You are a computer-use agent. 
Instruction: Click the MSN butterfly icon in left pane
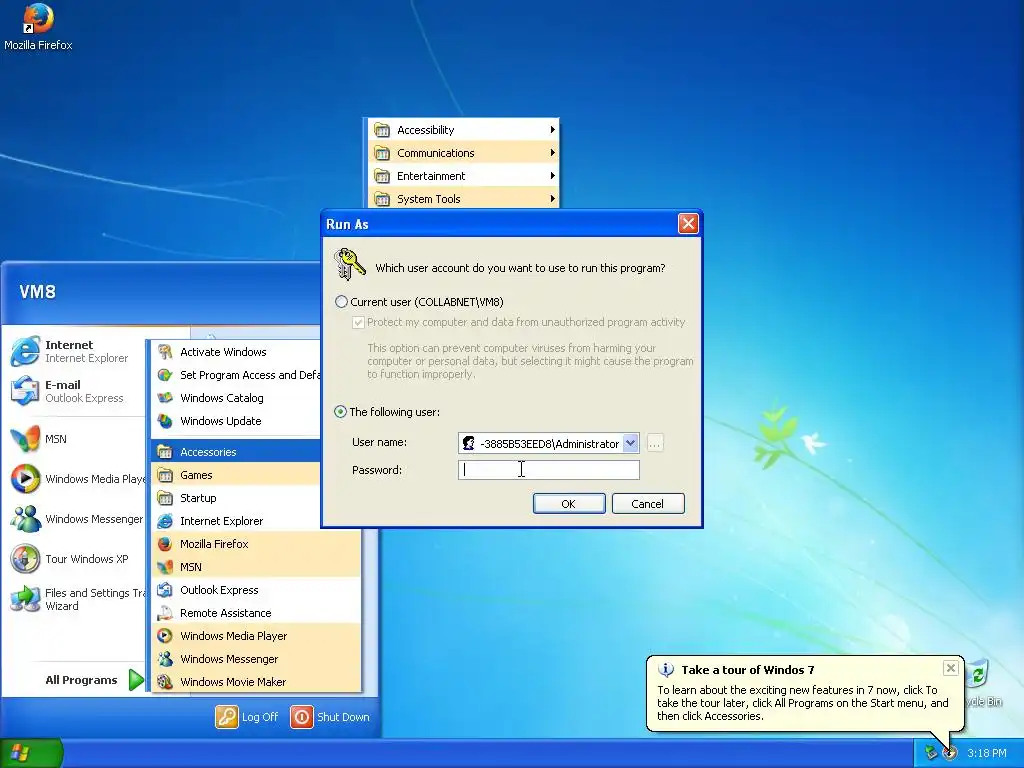tap(25, 439)
